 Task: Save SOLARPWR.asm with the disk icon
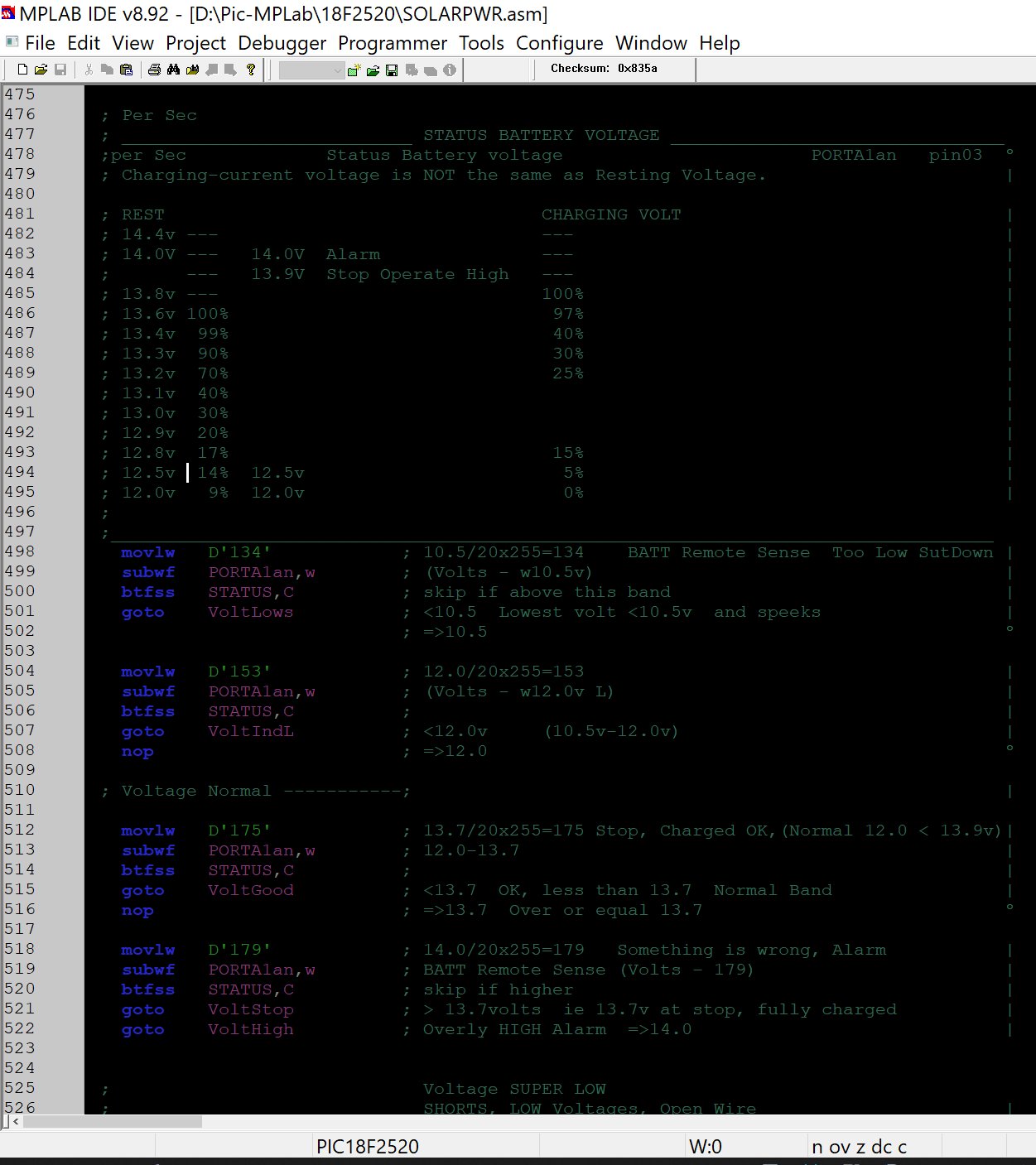(60, 70)
